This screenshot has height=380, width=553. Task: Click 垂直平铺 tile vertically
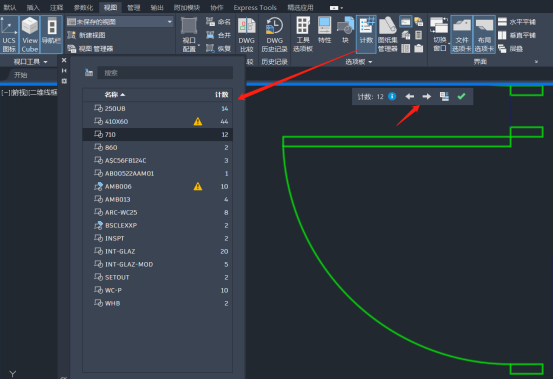(x=517, y=35)
